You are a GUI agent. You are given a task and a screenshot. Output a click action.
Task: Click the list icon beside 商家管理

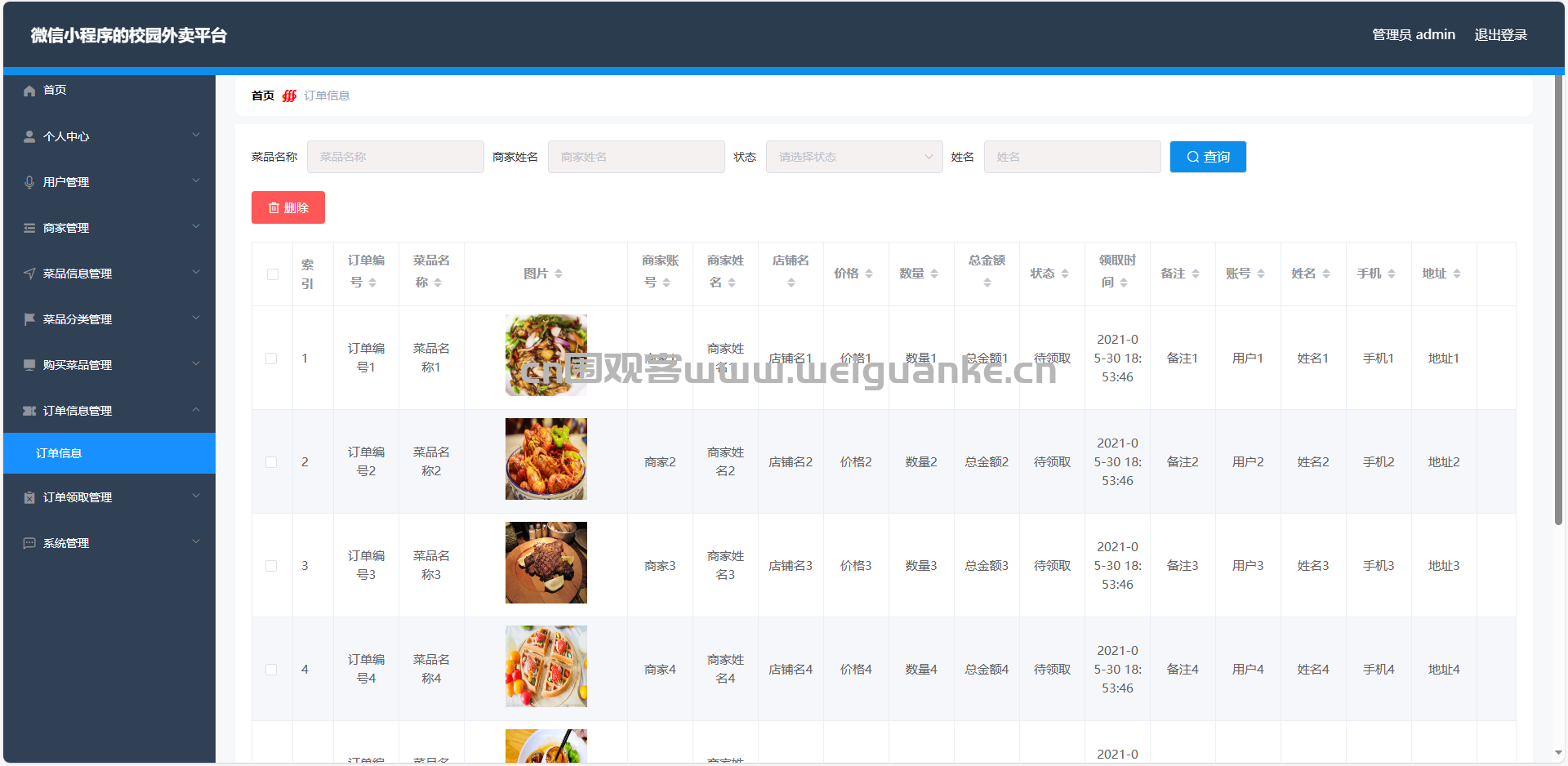(x=29, y=228)
